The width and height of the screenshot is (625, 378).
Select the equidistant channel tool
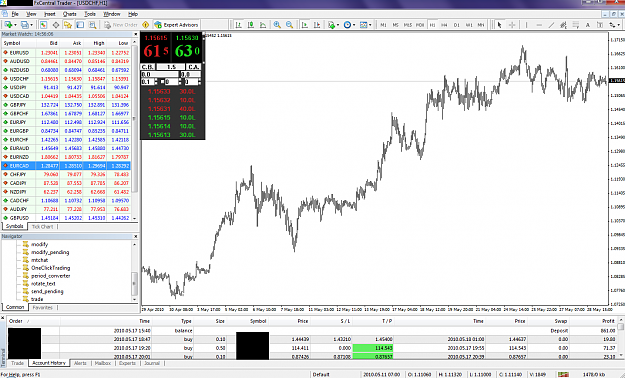(x=563, y=25)
